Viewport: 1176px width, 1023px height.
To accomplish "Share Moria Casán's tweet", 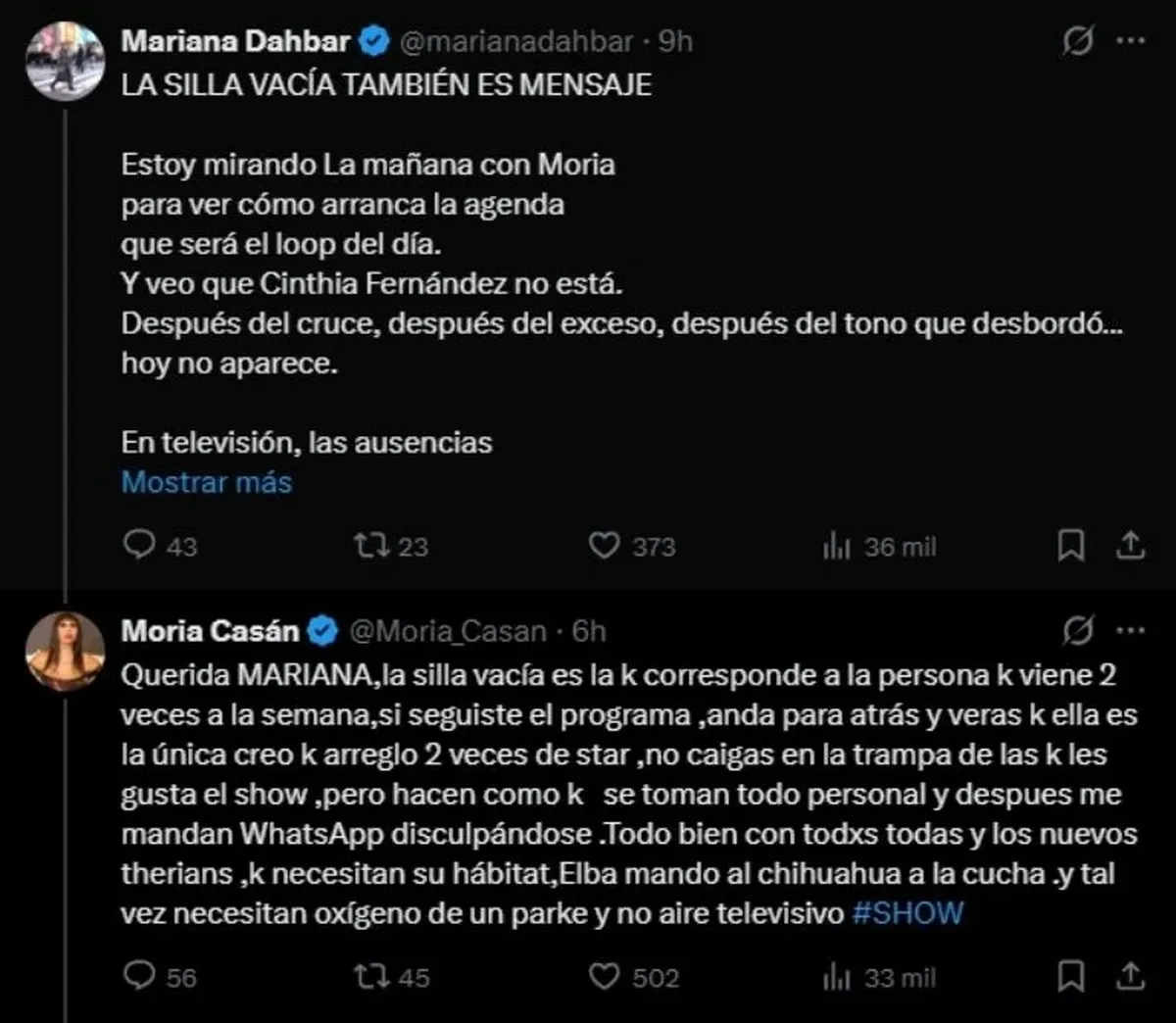I will [1130, 976].
